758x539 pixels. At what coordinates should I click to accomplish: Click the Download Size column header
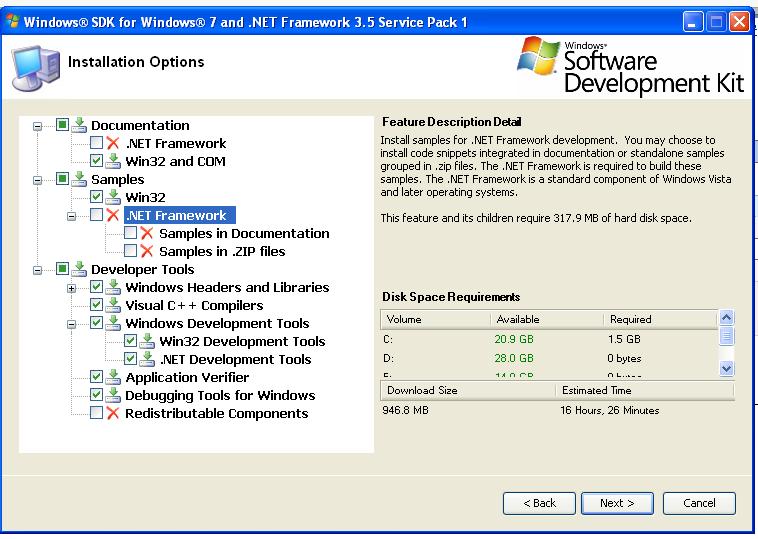pyautogui.click(x=468, y=391)
